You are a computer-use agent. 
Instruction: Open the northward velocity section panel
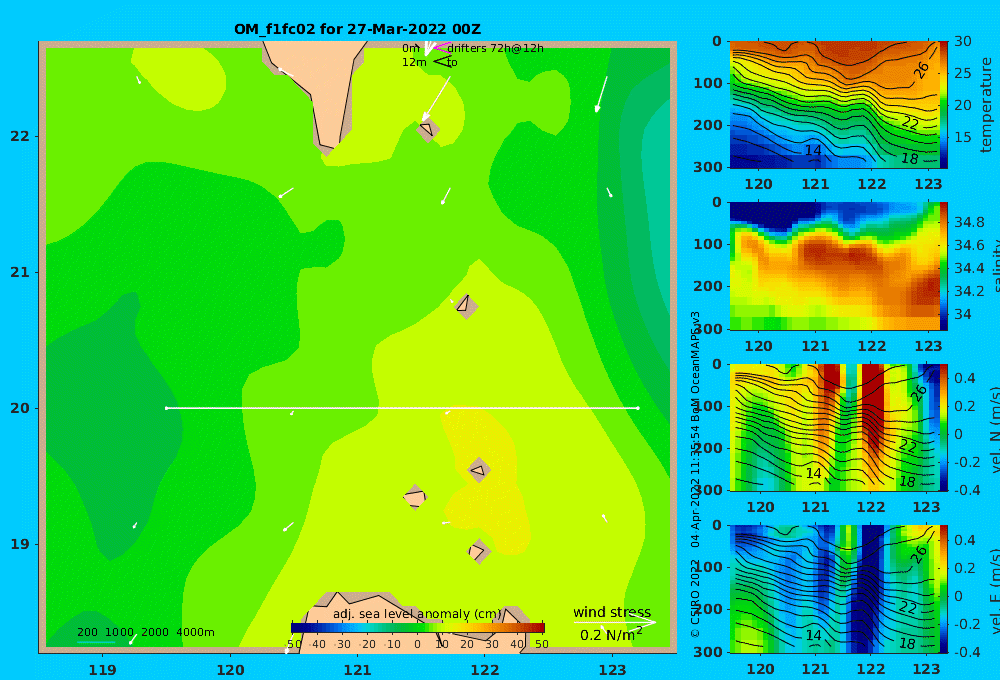(x=834, y=427)
